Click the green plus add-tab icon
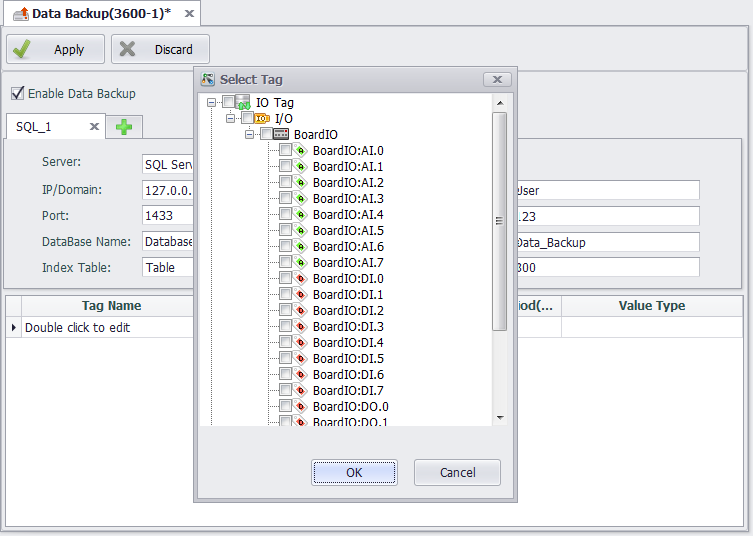Image resolution: width=753 pixels, height=536 pixels. (124, 127)
